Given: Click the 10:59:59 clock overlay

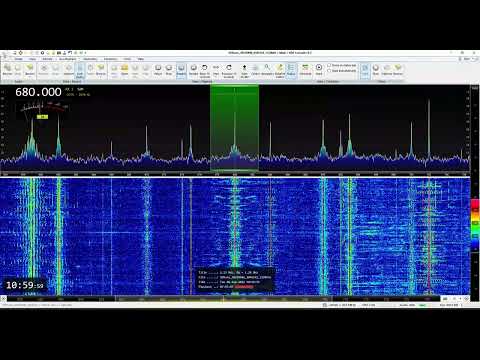Looking at the screenshot, I should coord(25,285).
